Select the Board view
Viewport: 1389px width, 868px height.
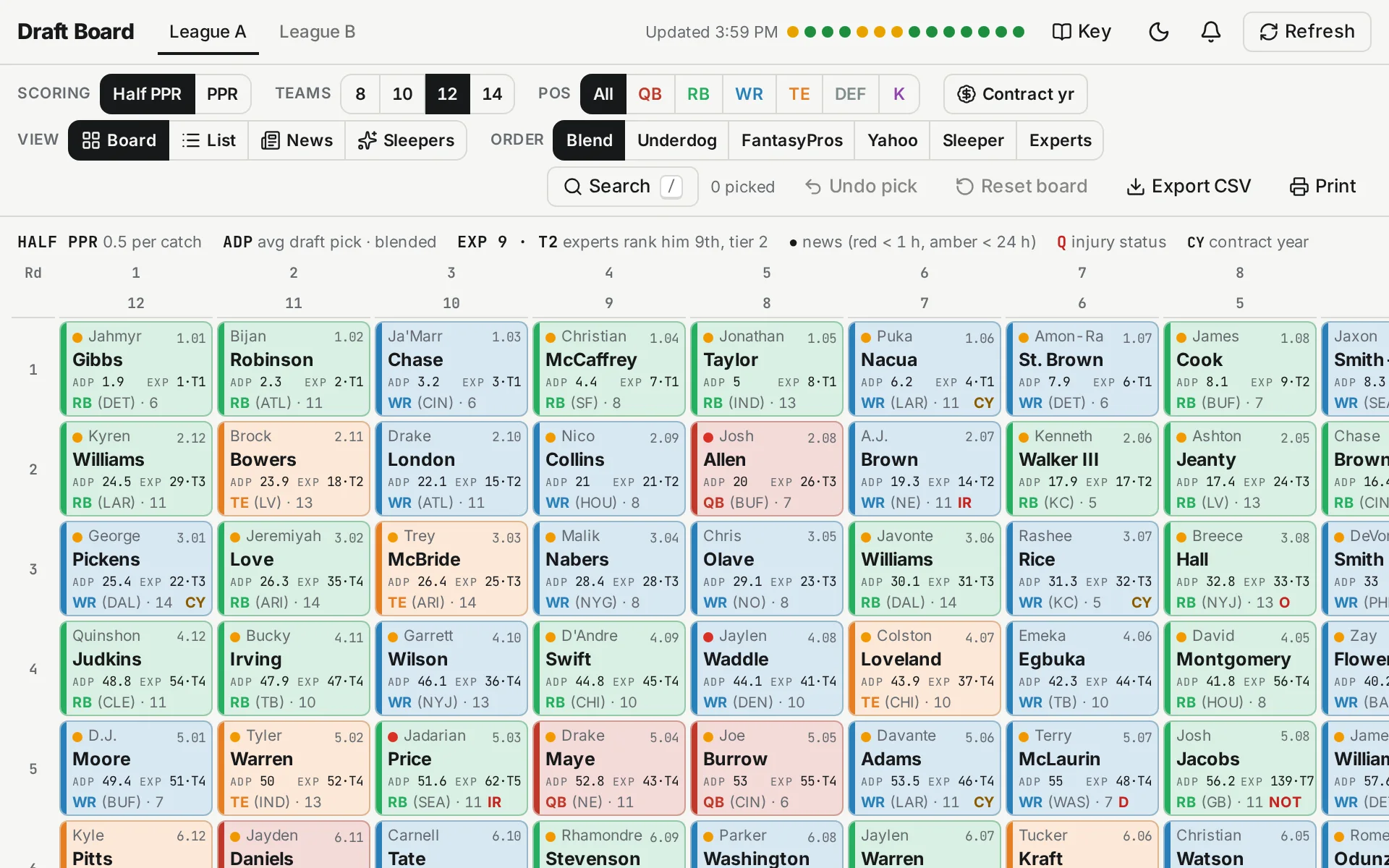pyautogui.click(x=119, y=140)
